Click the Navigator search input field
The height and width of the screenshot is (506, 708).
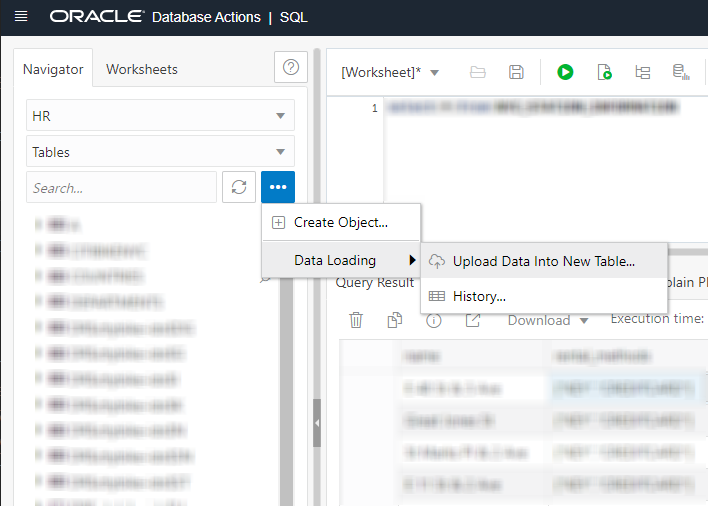tap(121, 187)
